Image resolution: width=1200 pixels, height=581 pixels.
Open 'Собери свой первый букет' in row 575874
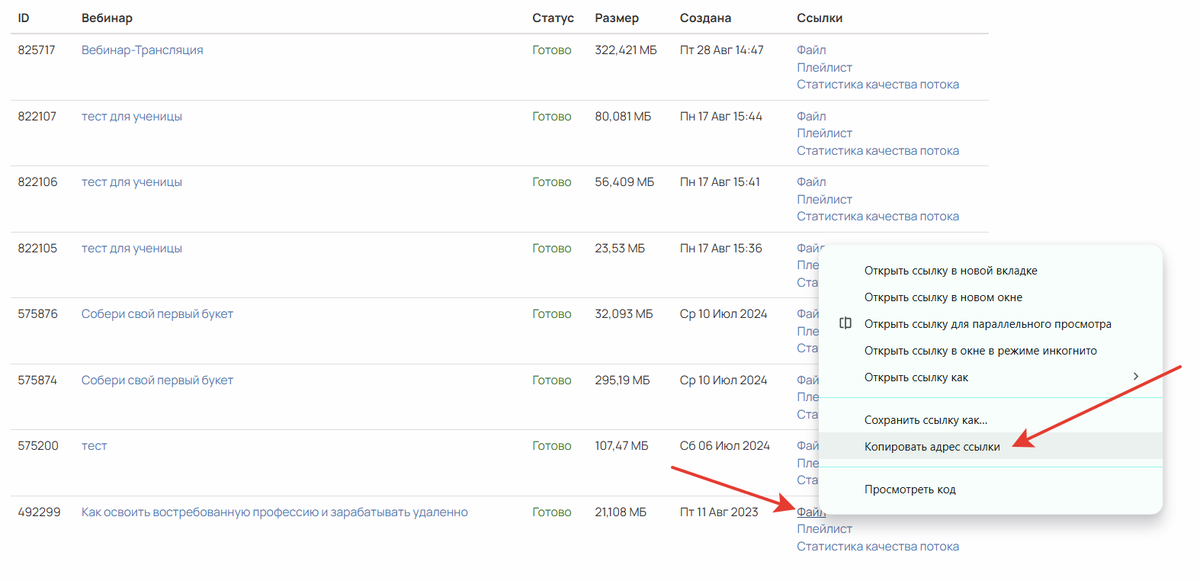(x=157, y=380)
